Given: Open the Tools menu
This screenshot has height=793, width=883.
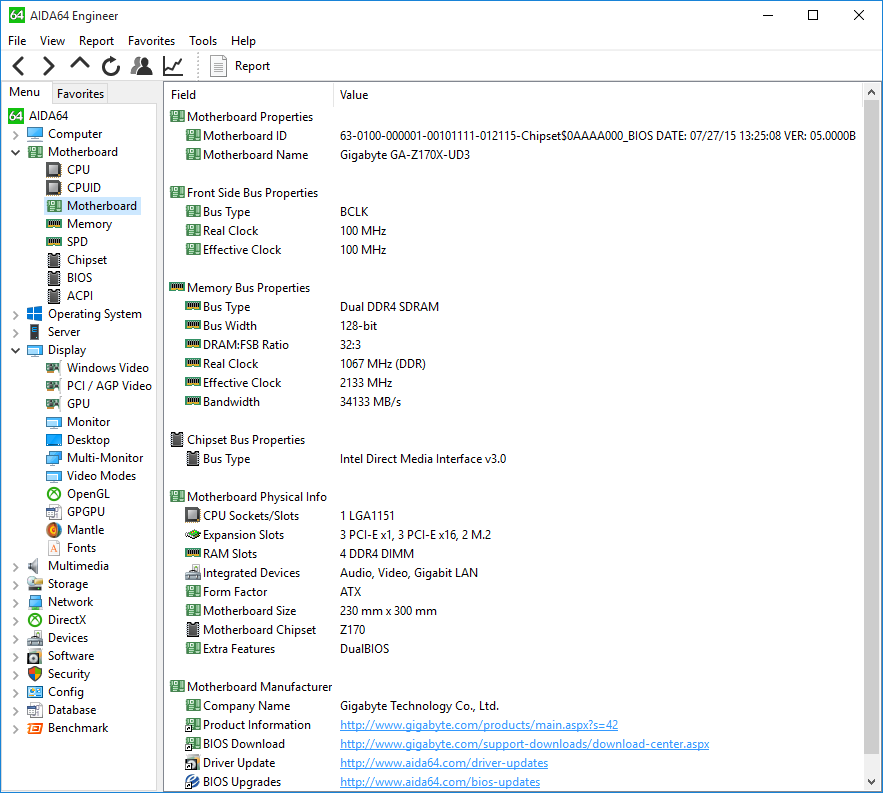Looking at the screenshot, I should click(x=203, y=41).
